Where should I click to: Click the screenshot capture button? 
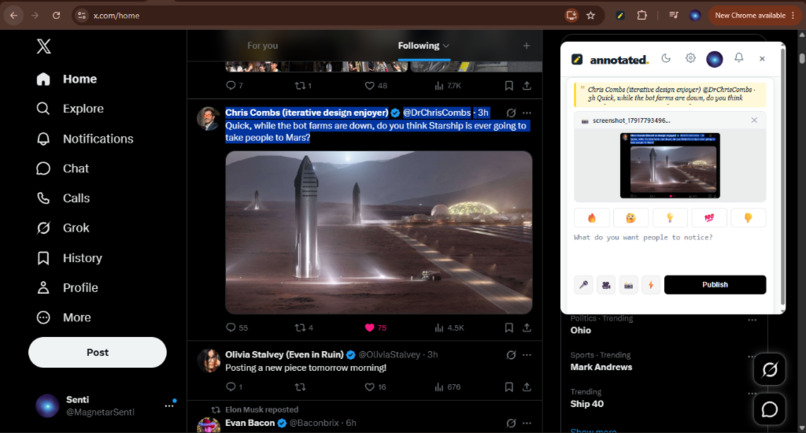tap(629, 285)
